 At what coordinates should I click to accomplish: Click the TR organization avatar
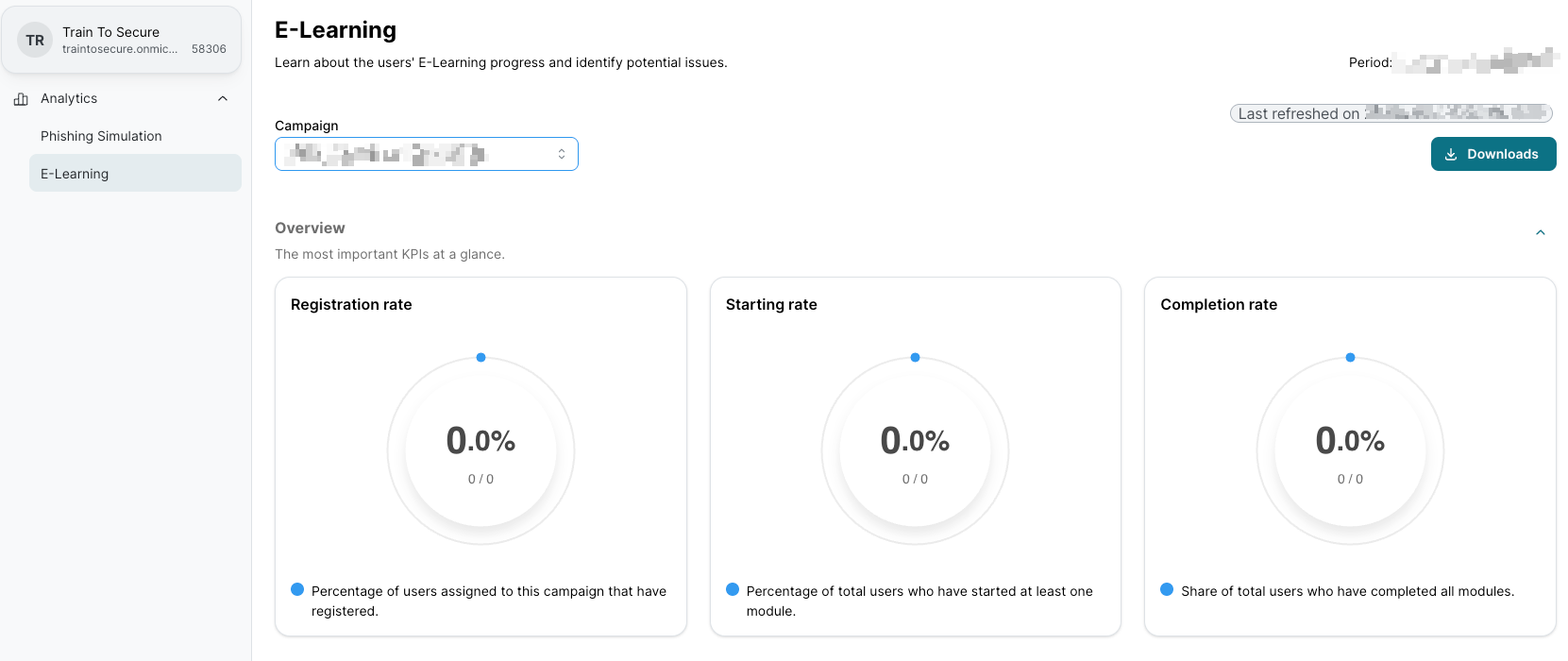click(x=35, y=41)
